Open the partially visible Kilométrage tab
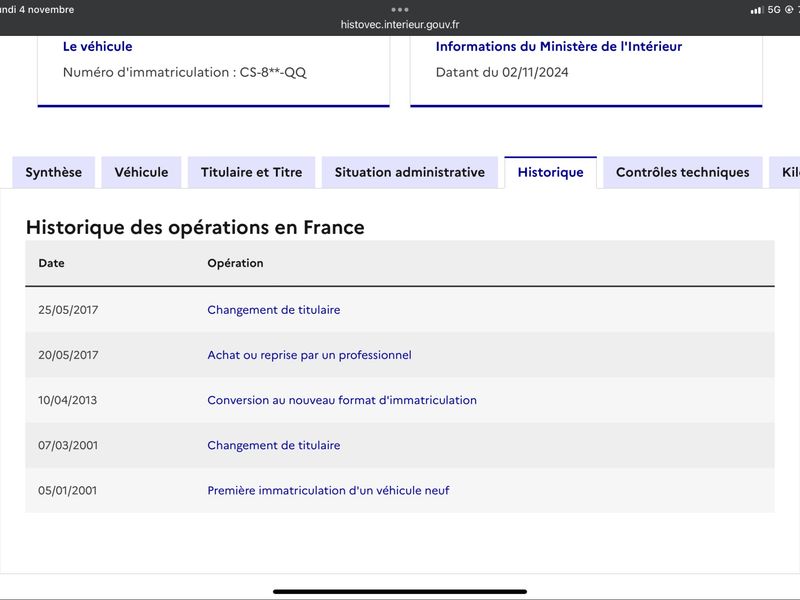Image resolution: width=800 pixels, height=600 pixels. pos(786,172)
